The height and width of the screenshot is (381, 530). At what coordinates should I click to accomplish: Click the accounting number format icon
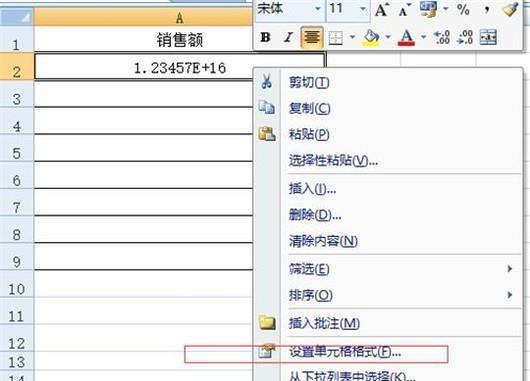point(428,9)
